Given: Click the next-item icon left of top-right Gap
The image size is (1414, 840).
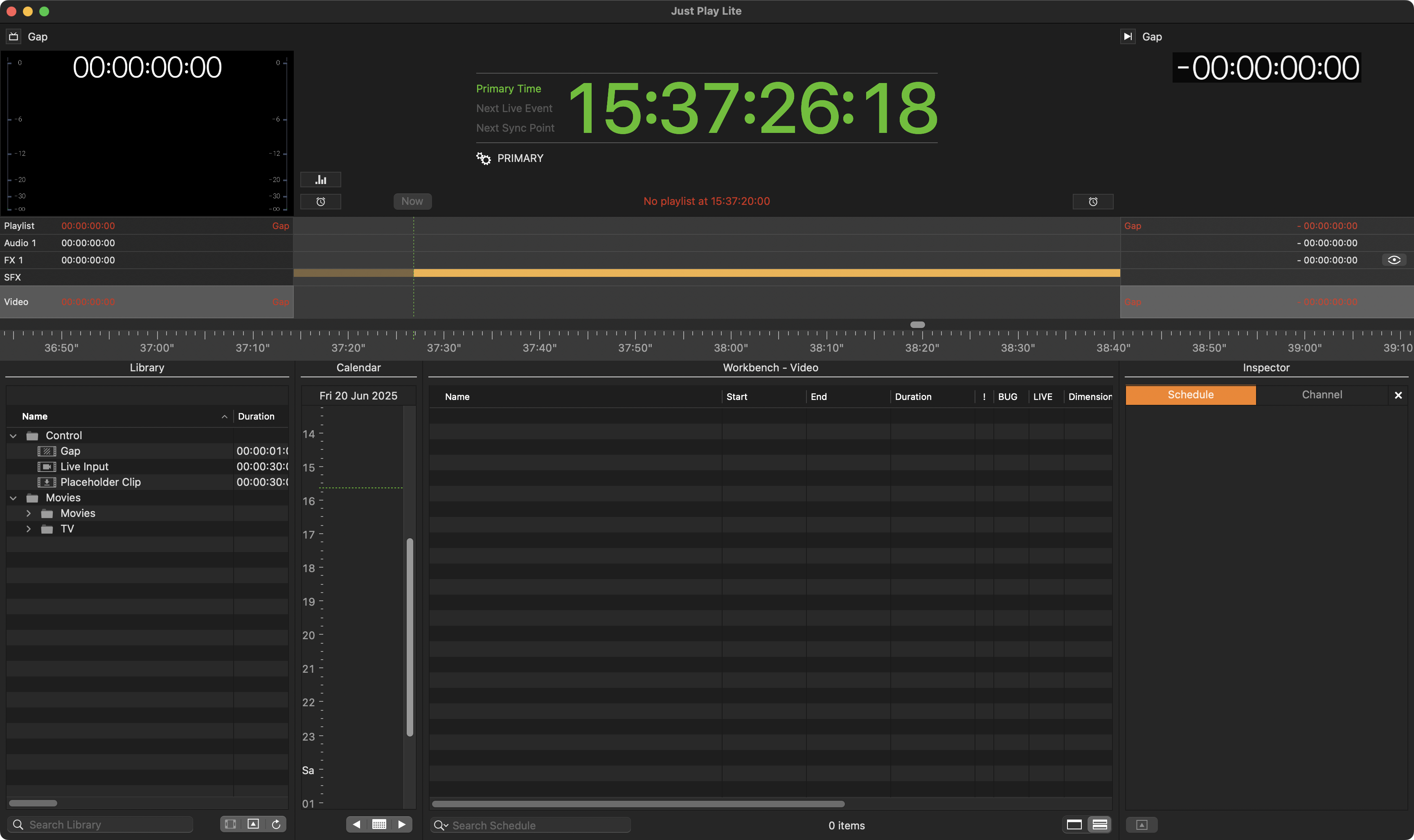Looking at the screenshot, I should pos(1128,36).
